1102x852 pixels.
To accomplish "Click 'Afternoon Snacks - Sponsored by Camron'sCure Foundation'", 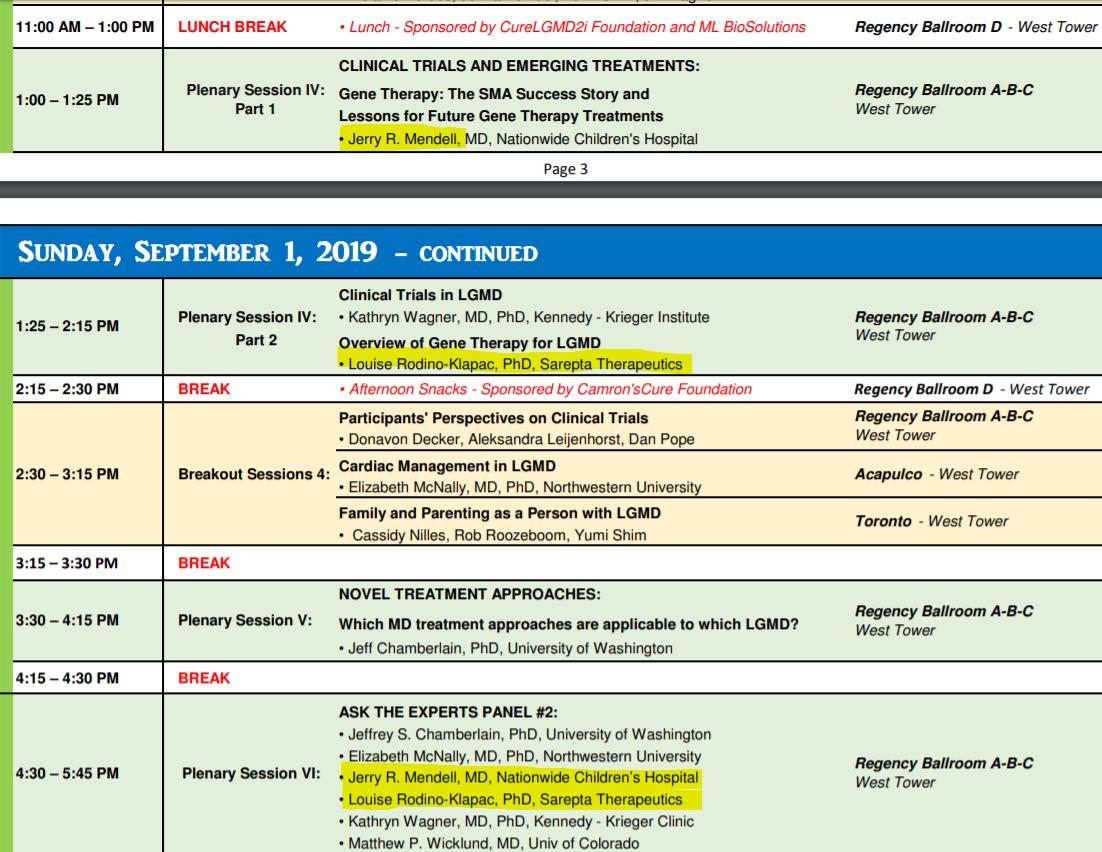I will [545, 389].
